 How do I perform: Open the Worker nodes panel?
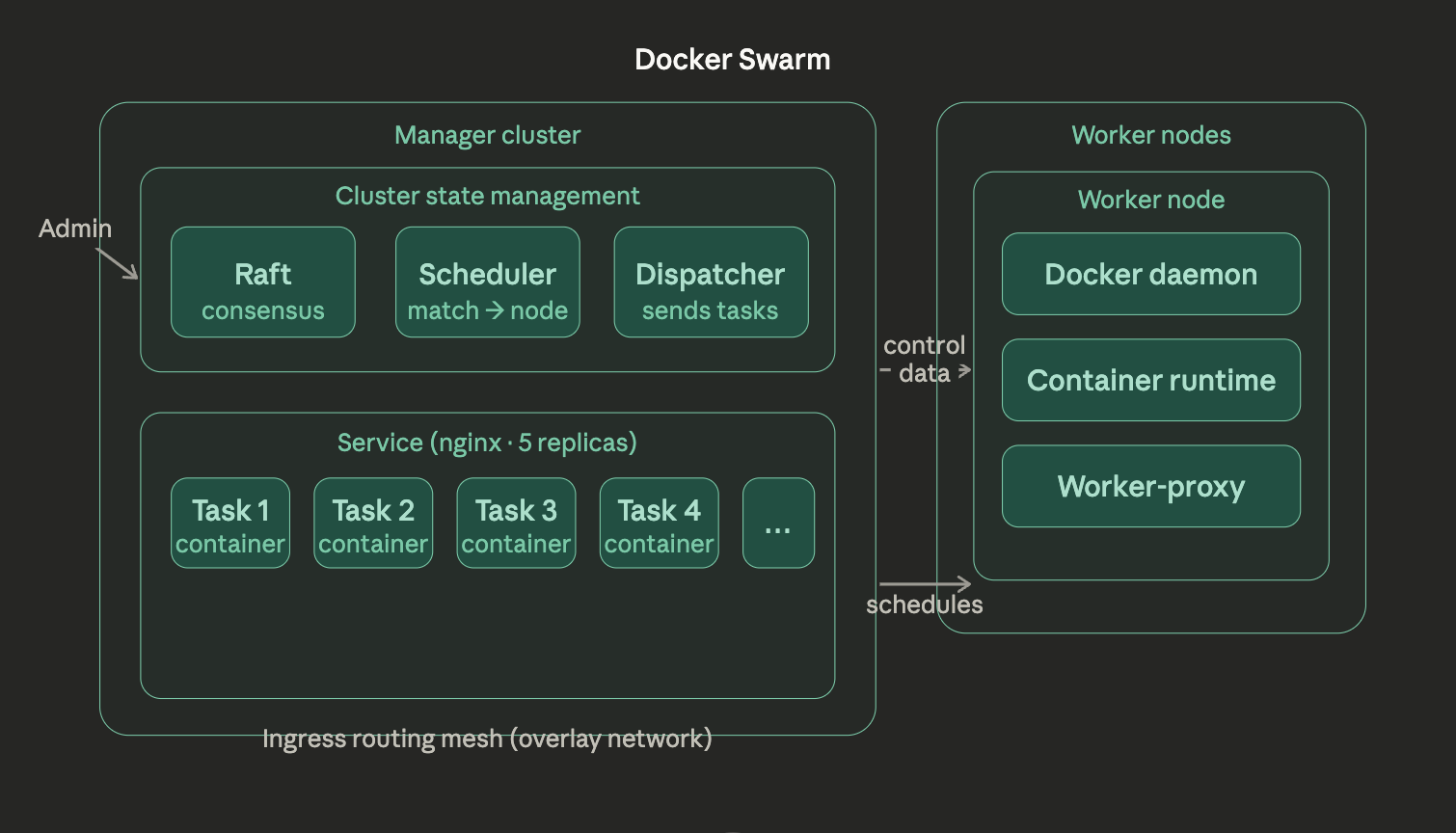coord(1152,135)
